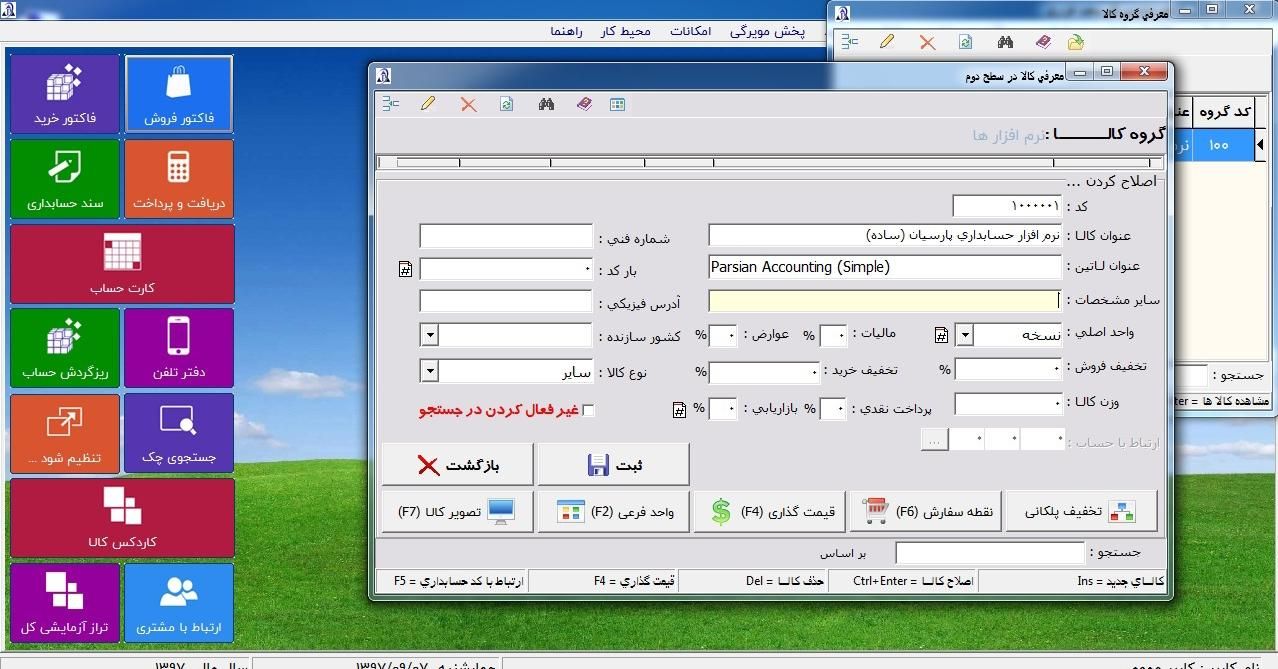Click the تخفیف پلکانی button
Viewport: 1278px width, 669px height.
(1081, 512)
